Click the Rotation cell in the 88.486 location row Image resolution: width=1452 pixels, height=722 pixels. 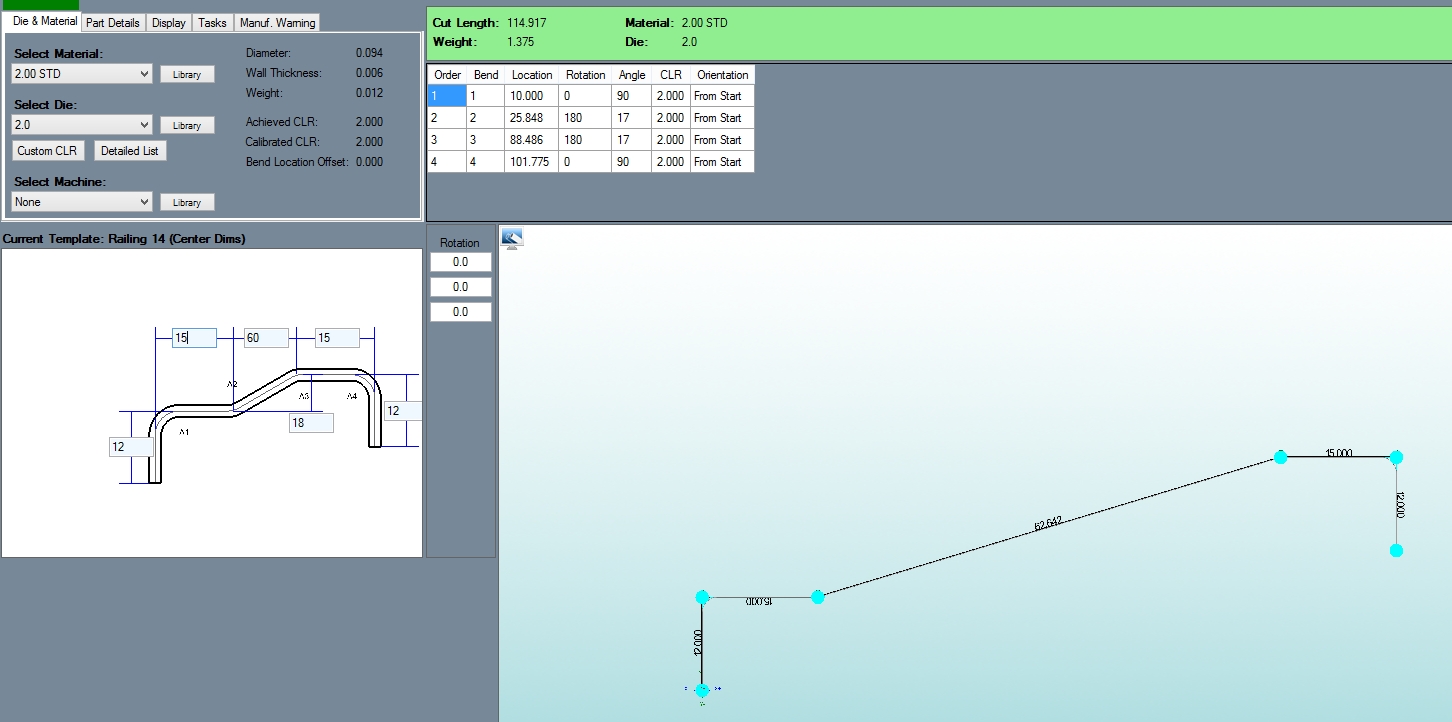(585, 140)
